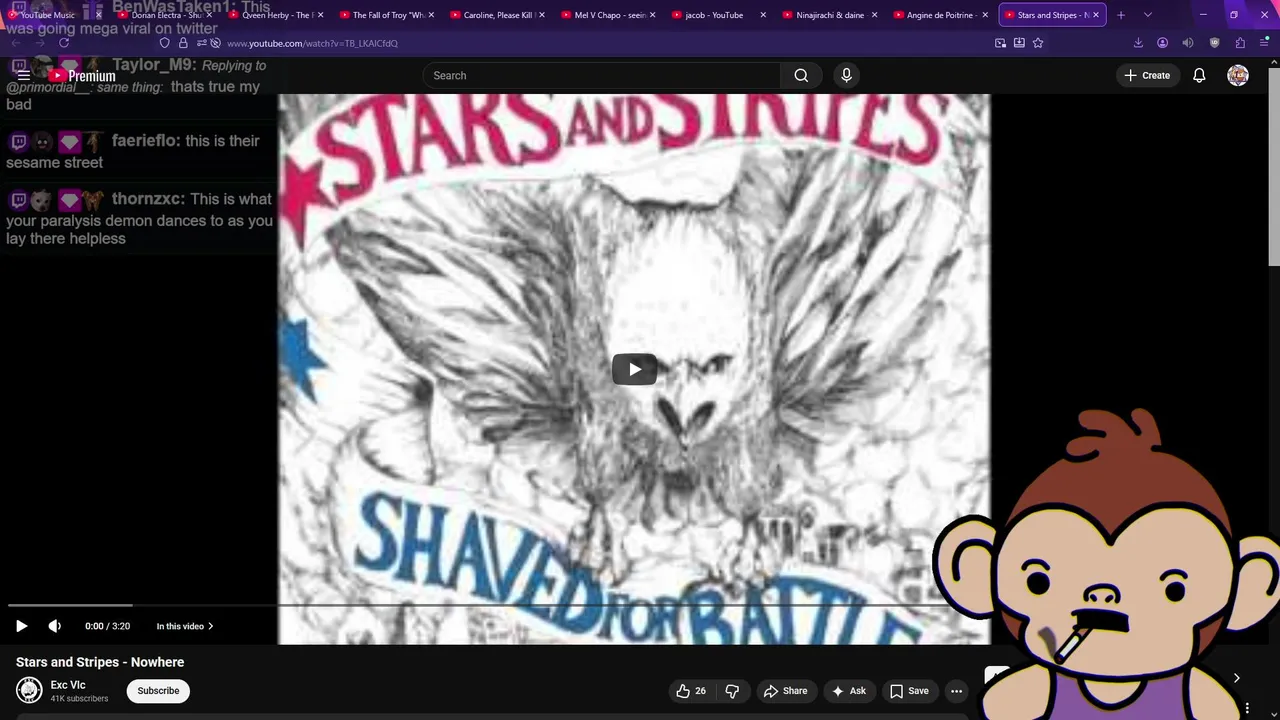This screenshot has width=1280, height=720.
Task: Like the video with thumbs up
Action: click(x=691, y=691)
